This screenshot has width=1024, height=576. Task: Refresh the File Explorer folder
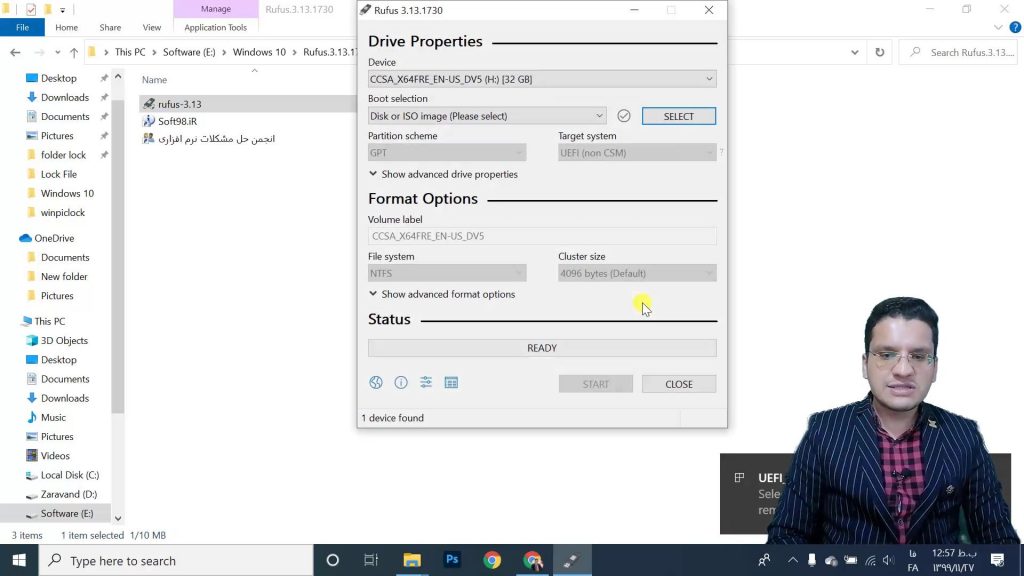click(880, 52)
